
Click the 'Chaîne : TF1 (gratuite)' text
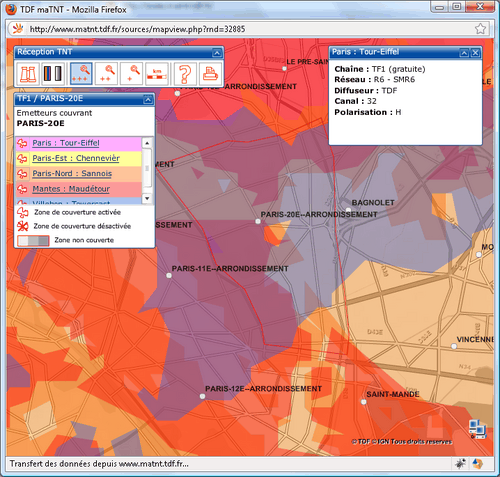pyautogui.click(x=380, y=69)
